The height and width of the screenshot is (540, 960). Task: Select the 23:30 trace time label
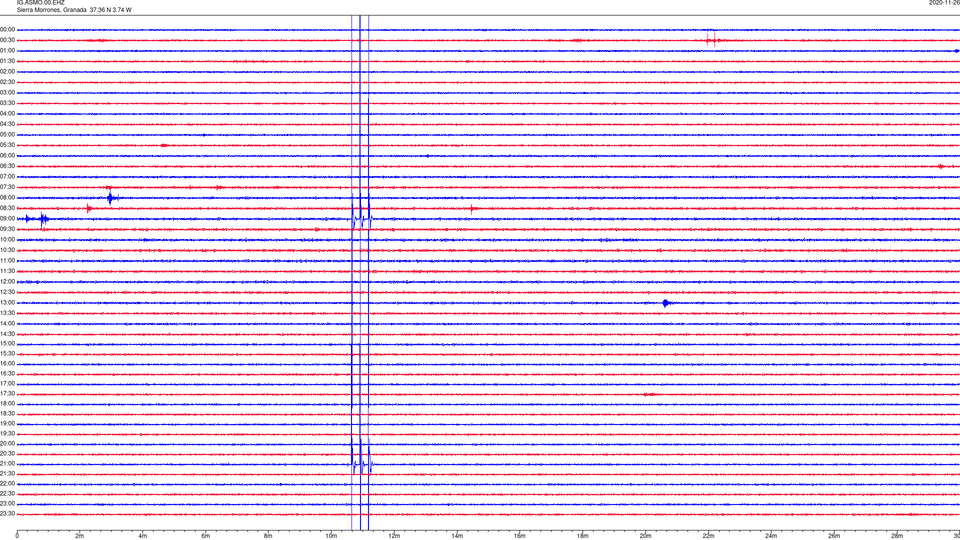[x=7, y=514]
